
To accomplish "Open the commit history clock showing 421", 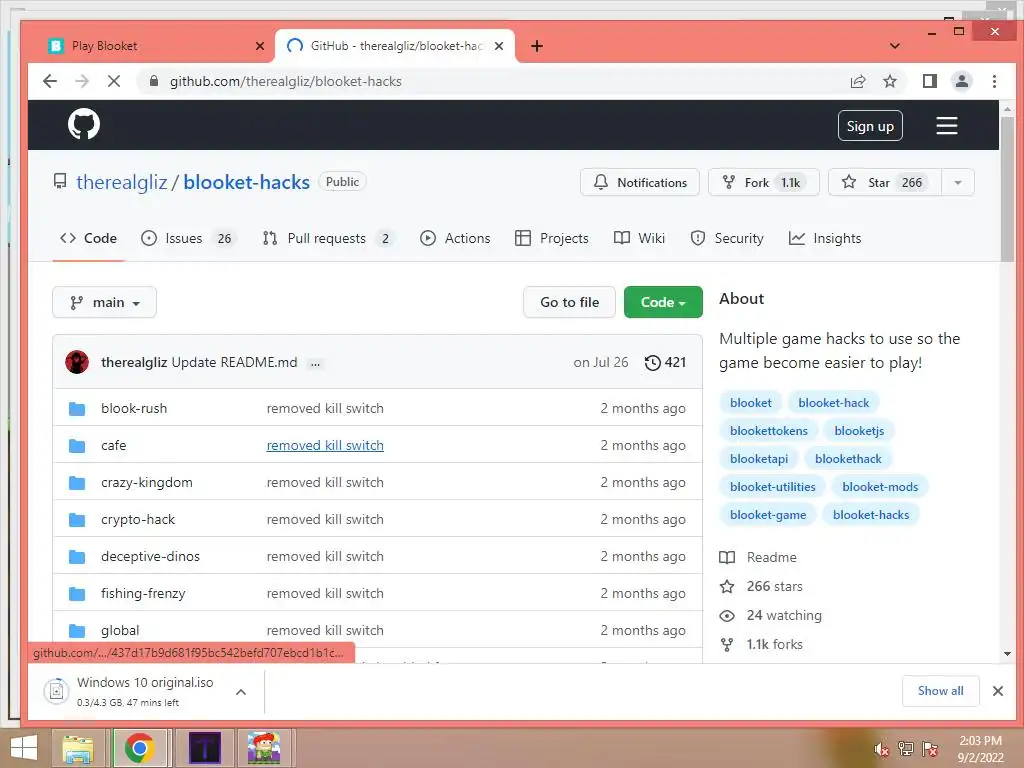I will 665,362.
